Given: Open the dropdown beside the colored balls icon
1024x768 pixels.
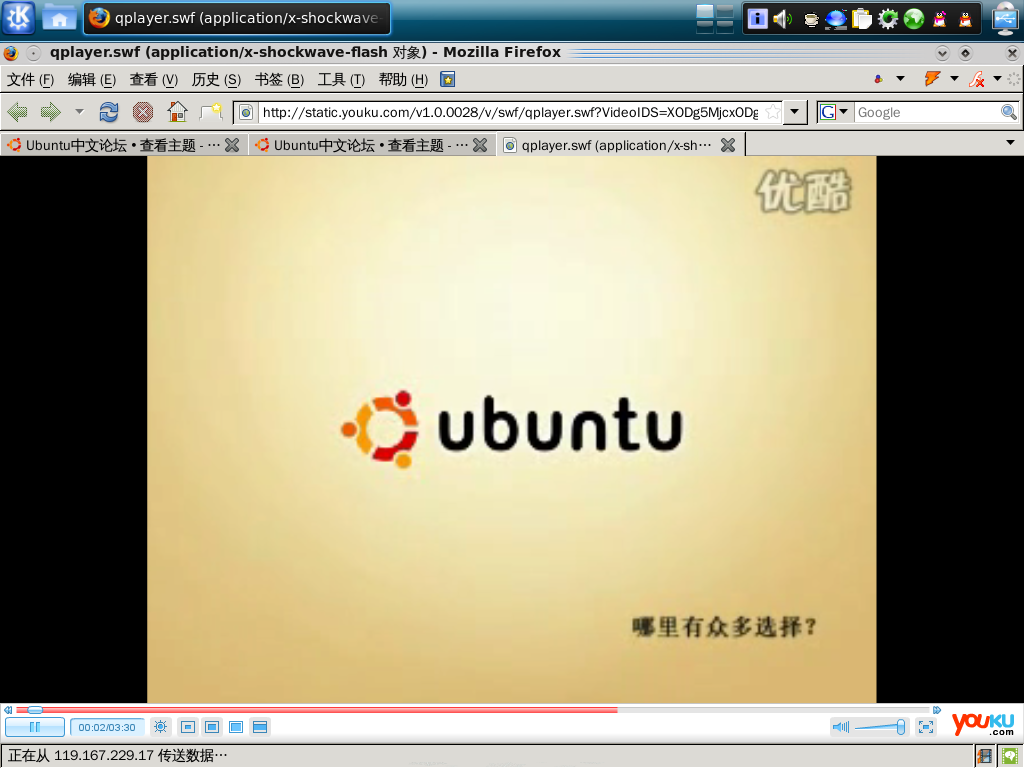Looking at the screenshot, I should point(901,79).
